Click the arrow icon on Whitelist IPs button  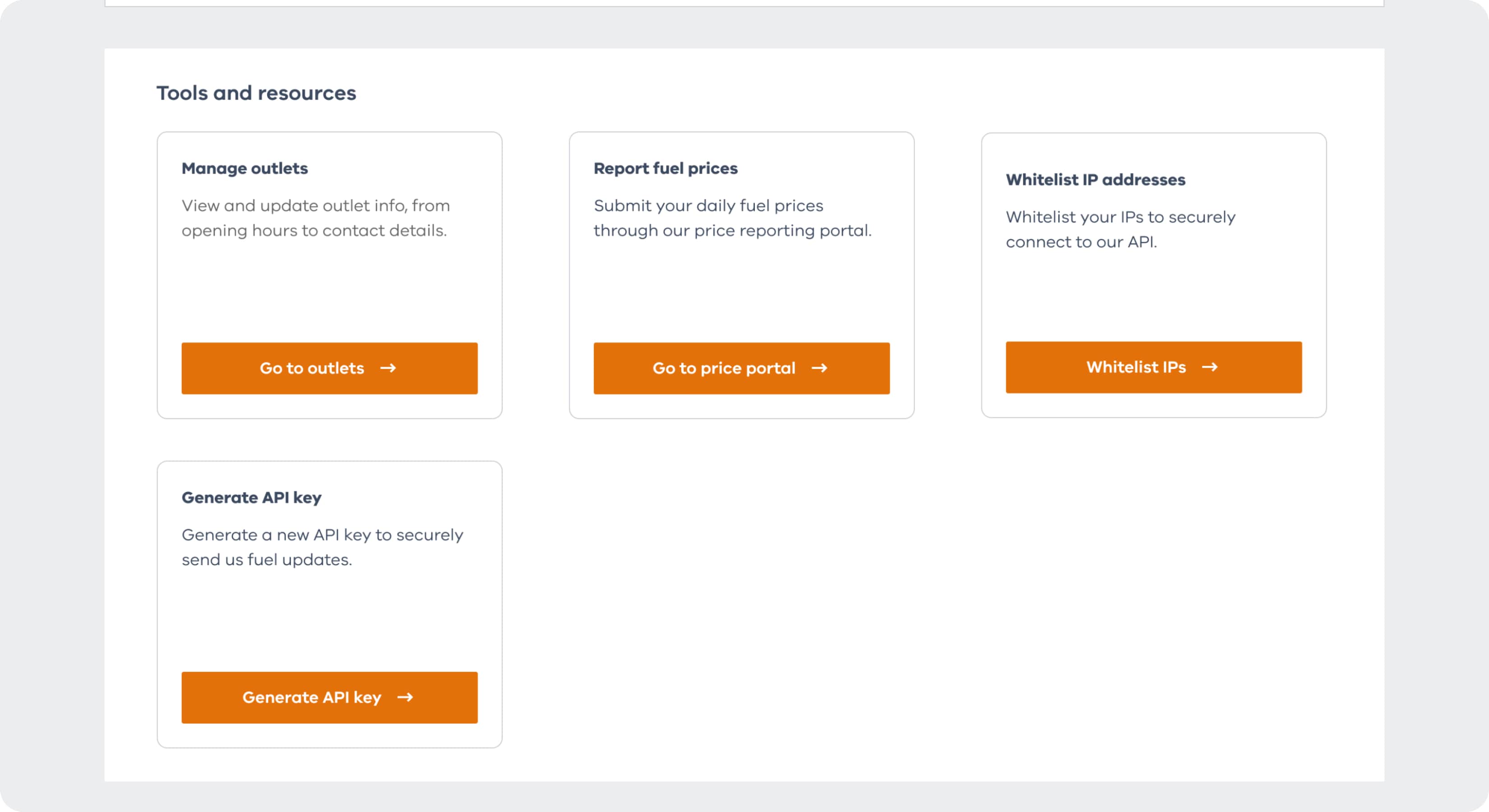[x=1210, y=367]
